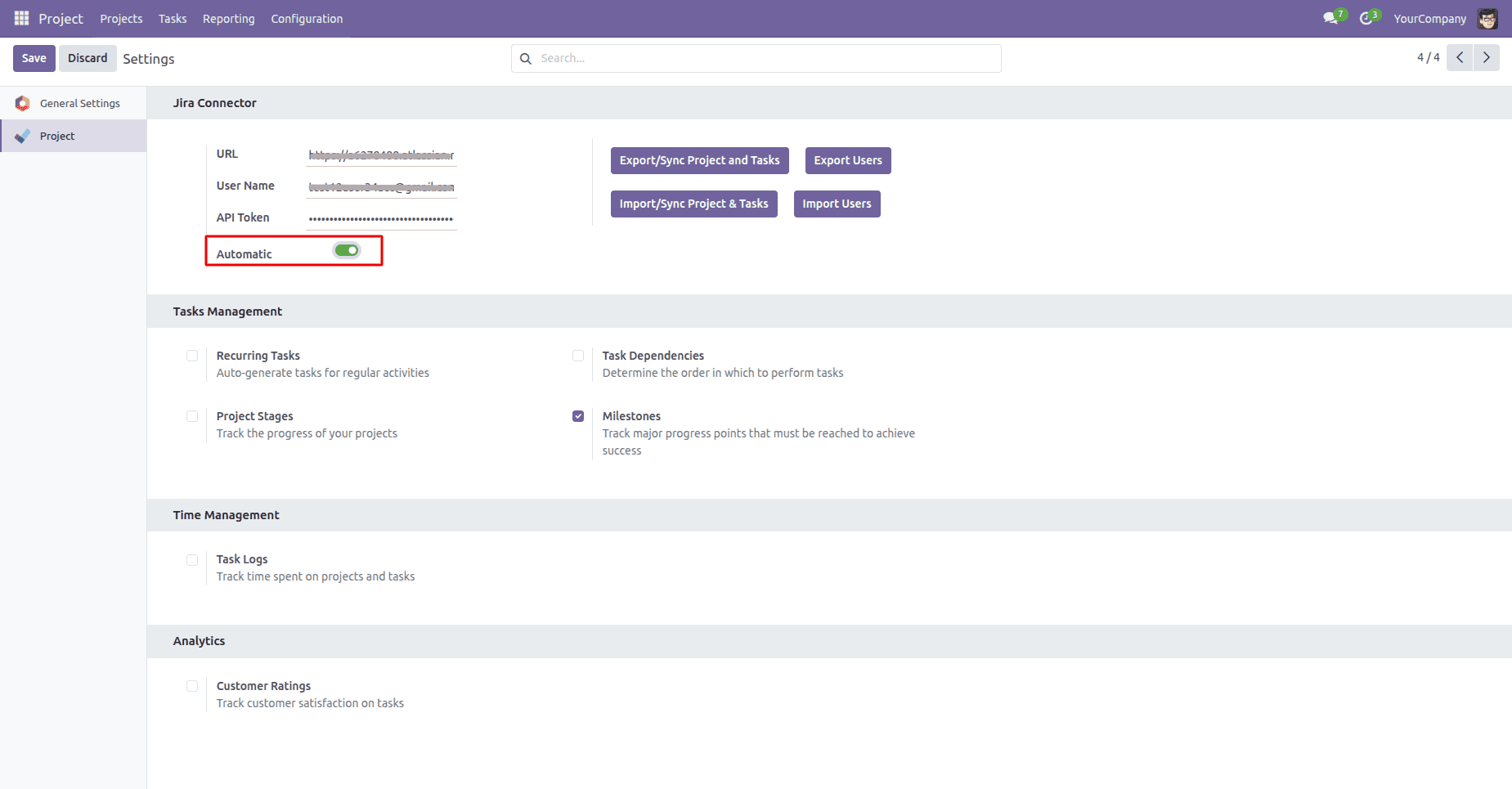1512x789 pixels.
Task: Click Export/Sync Project and Tasks
Action: (x=700, y=160)
